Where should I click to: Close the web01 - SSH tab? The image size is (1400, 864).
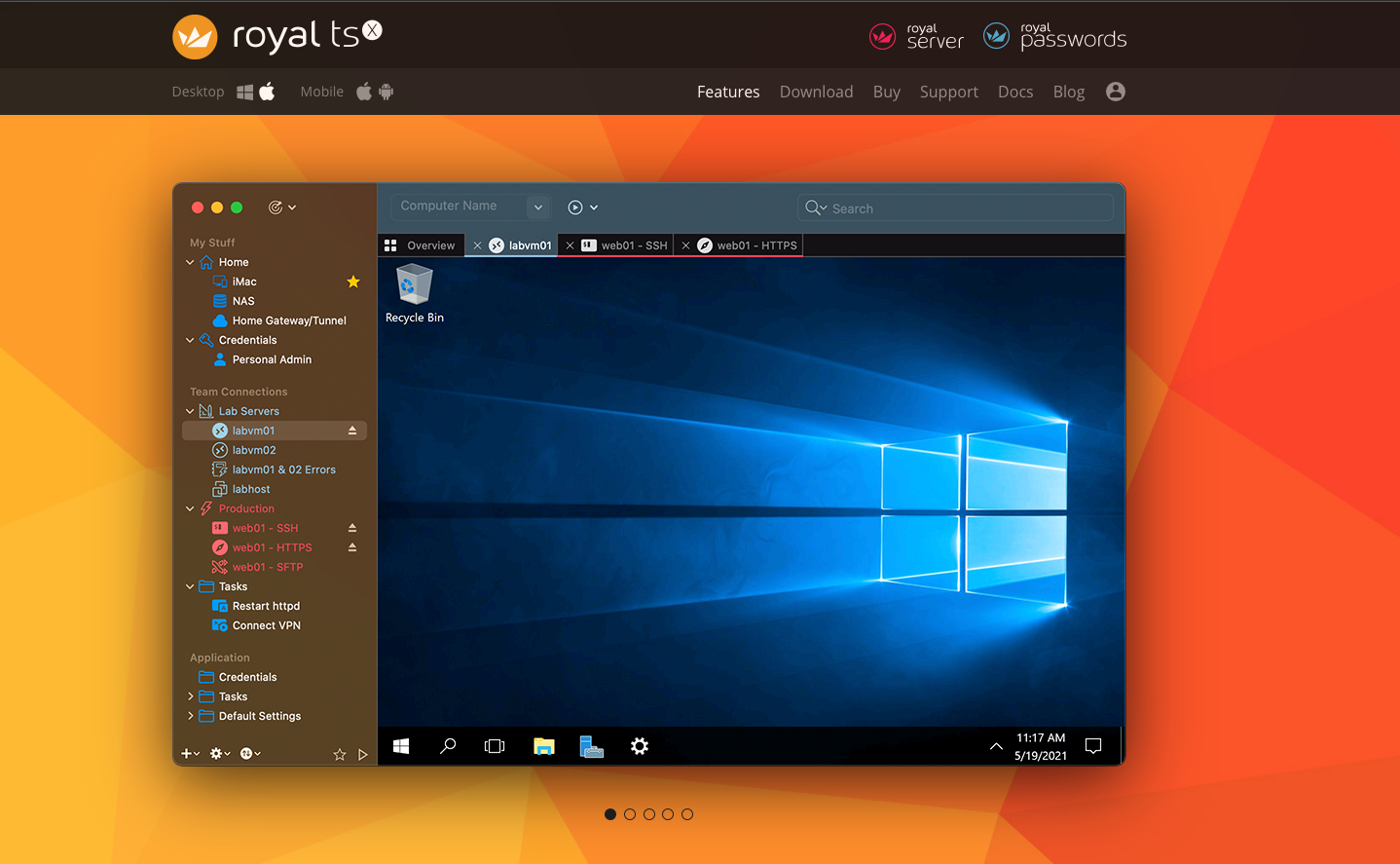(570, 245)
